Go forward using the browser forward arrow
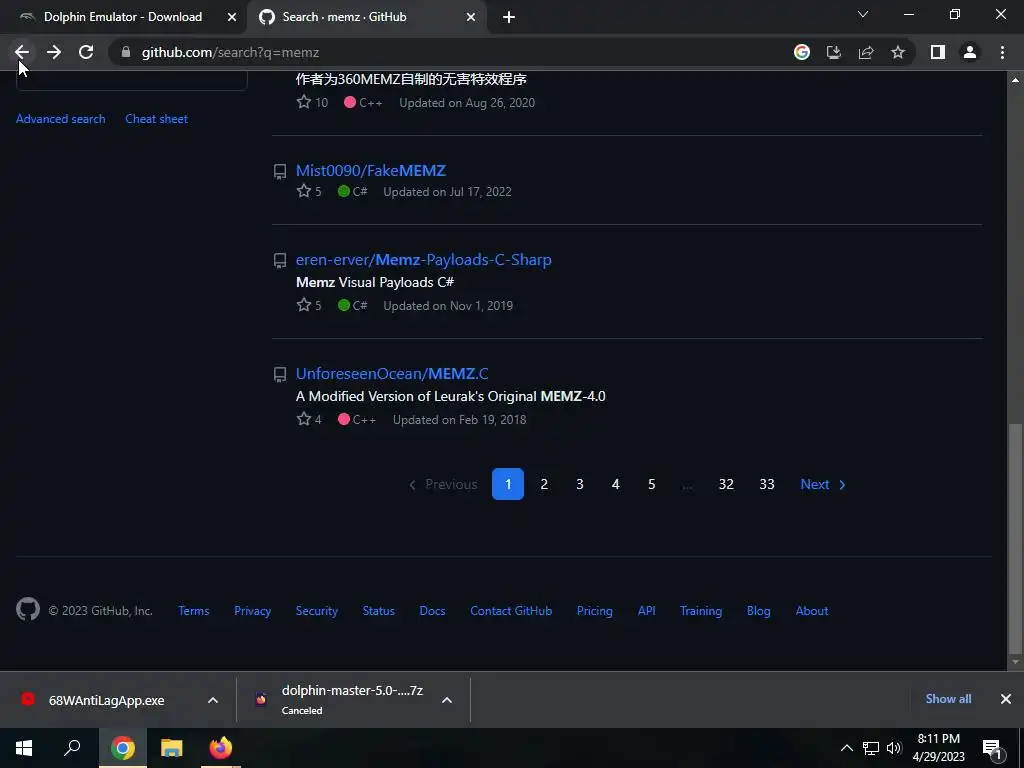 [54, 52]
